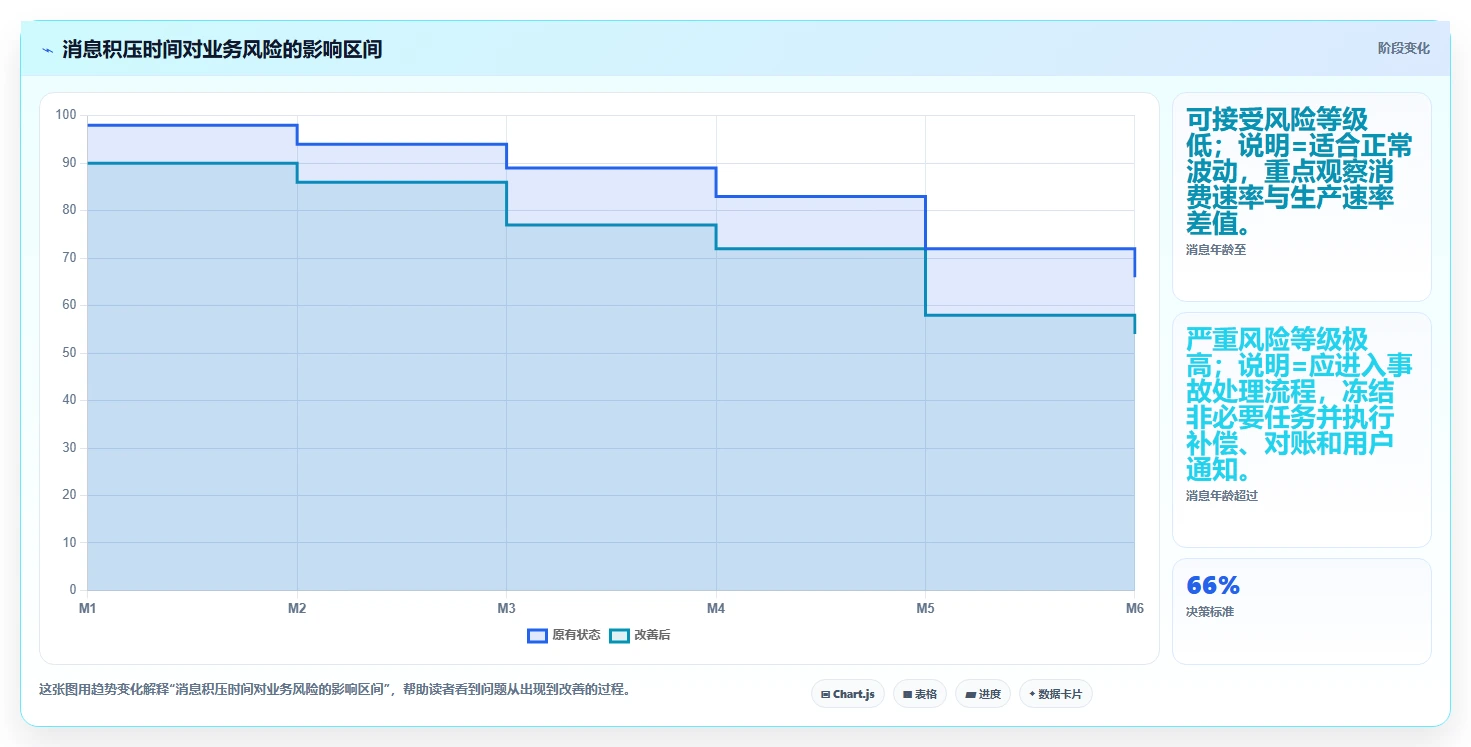Click the 原有状态 blue legend swatch
This screenshot has width=1471, height=747.
[x=537, y=635]
